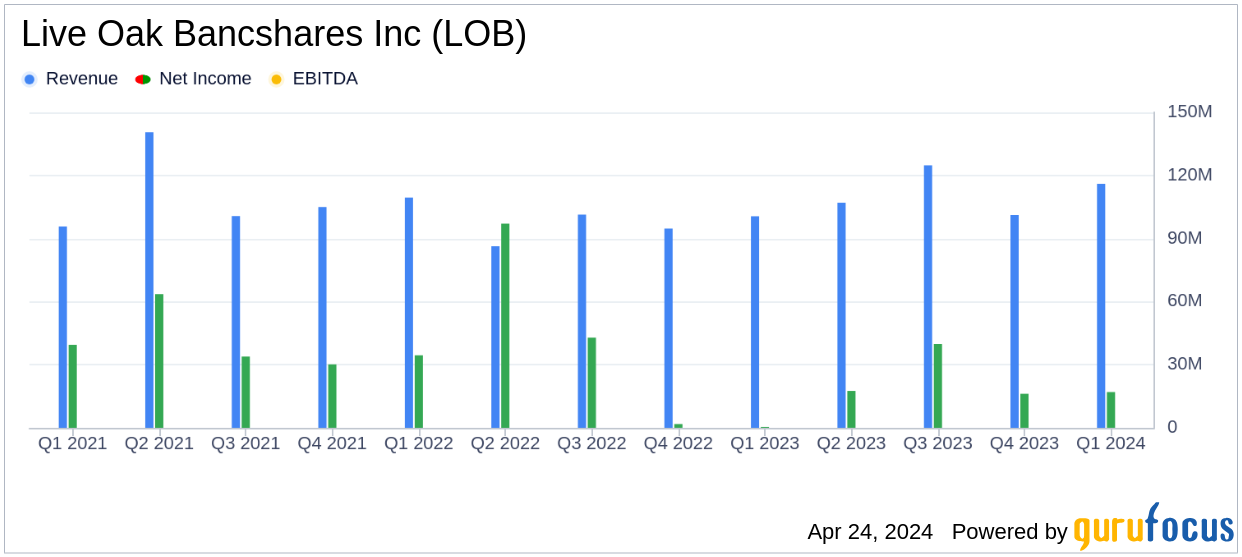Click the Apr 24, 2024 date text
The height and width of the screenshot is (557, 1242).
(870, 532)
